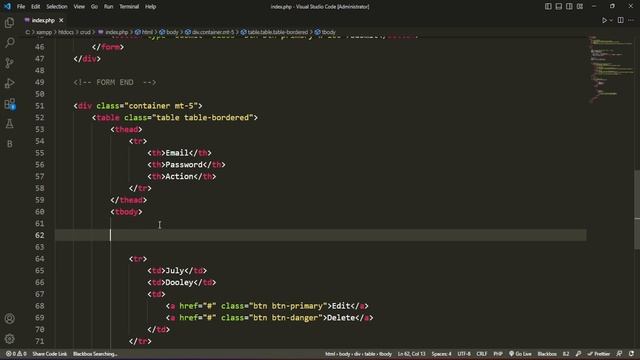Screen dimensions: 640x360
Task: Click Share Code Link in status bar
Action: [49, 354]
